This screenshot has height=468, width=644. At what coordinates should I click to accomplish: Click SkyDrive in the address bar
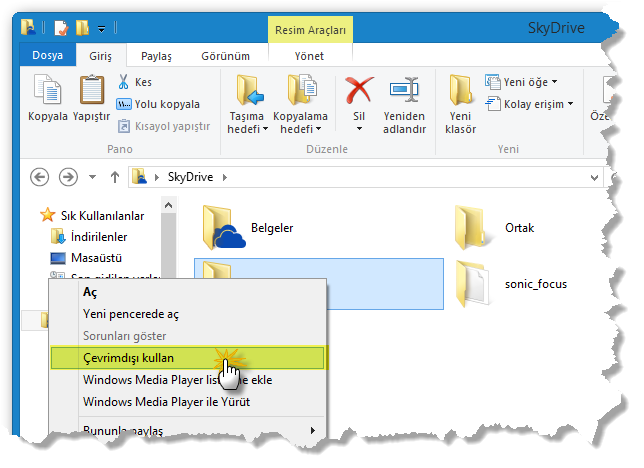click(190, 177)
